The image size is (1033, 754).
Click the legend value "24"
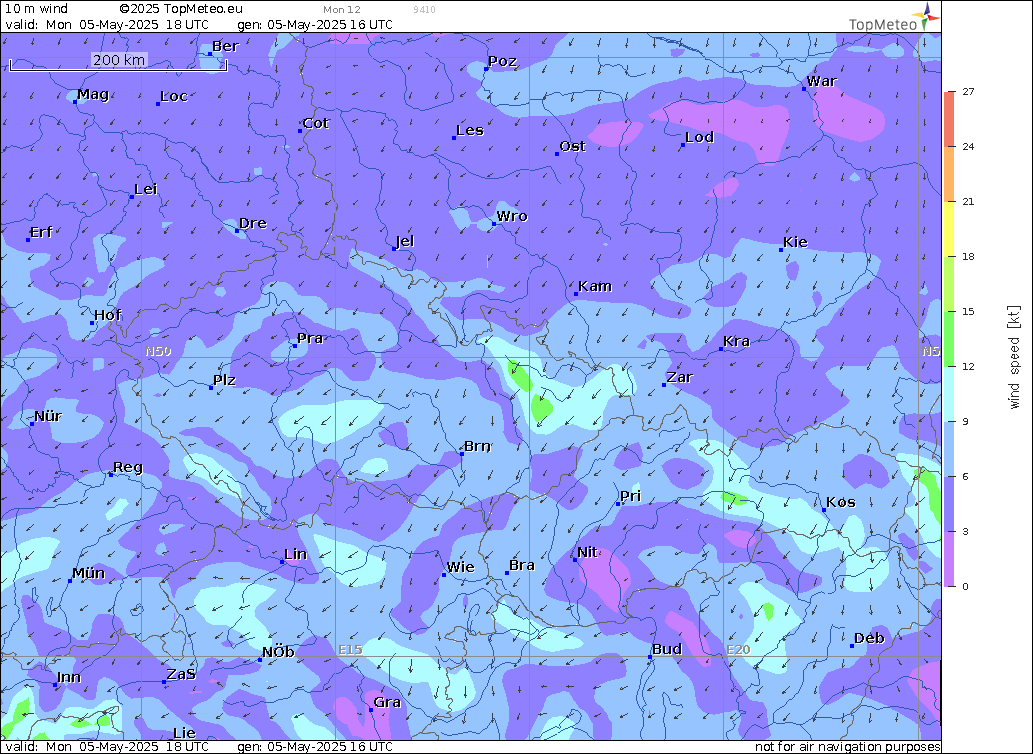[968, 146]
